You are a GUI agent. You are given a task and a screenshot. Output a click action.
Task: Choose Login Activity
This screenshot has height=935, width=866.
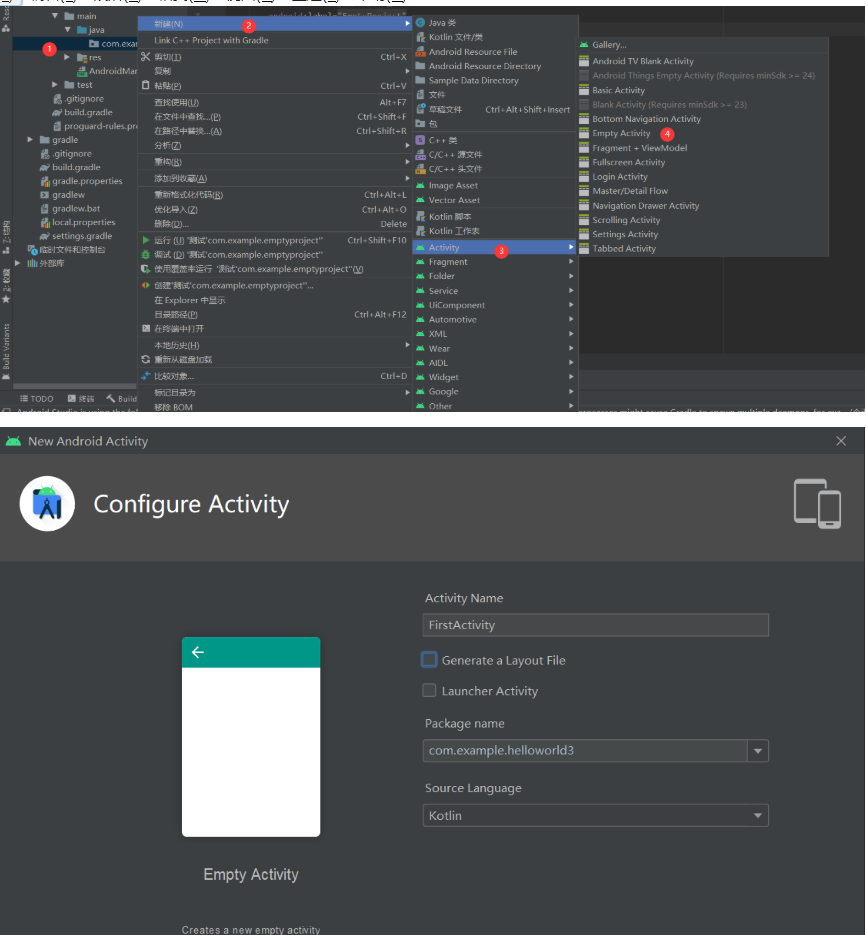click(x=620, y=177)
